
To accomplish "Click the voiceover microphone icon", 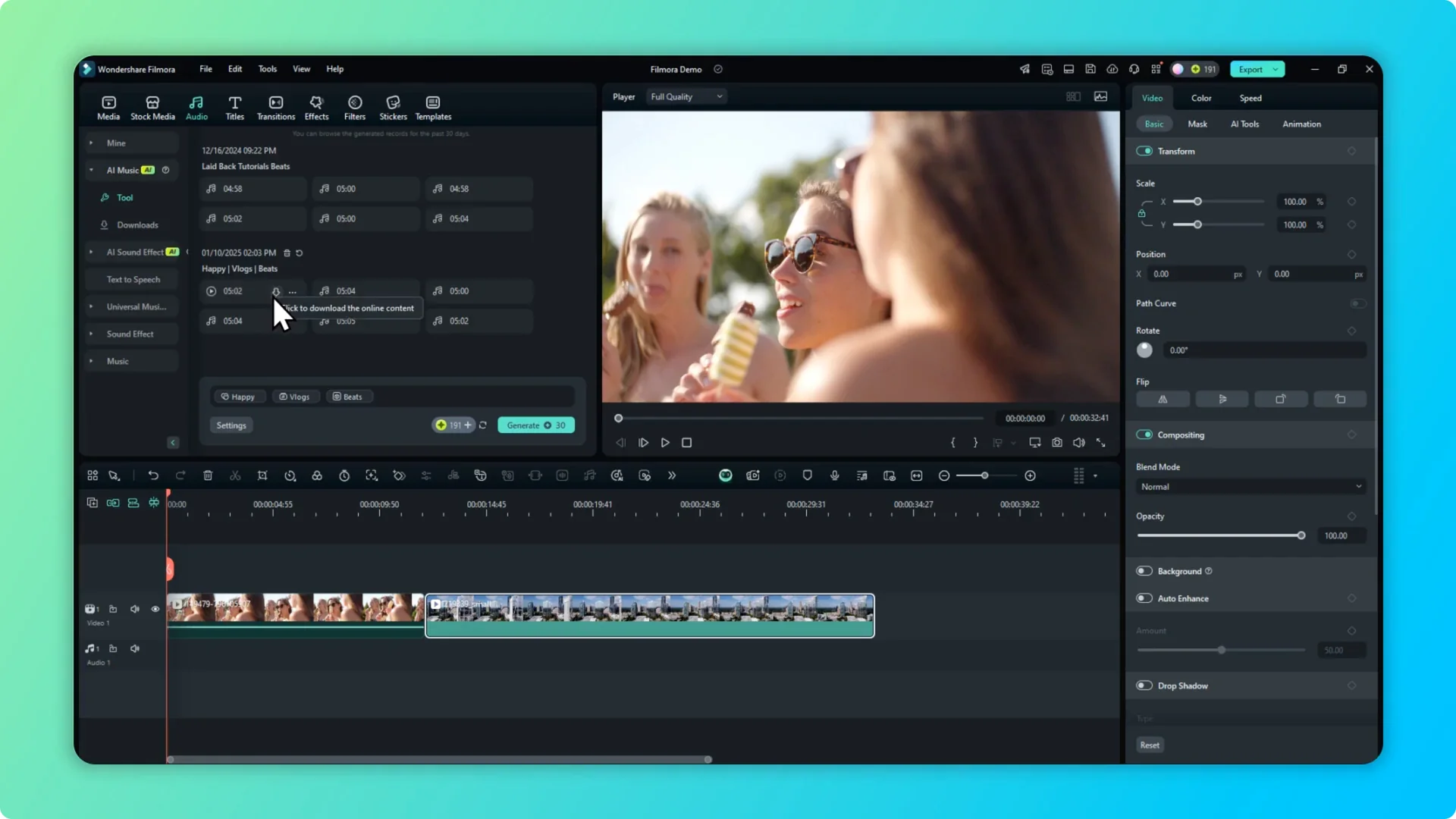I will point(835,475).
